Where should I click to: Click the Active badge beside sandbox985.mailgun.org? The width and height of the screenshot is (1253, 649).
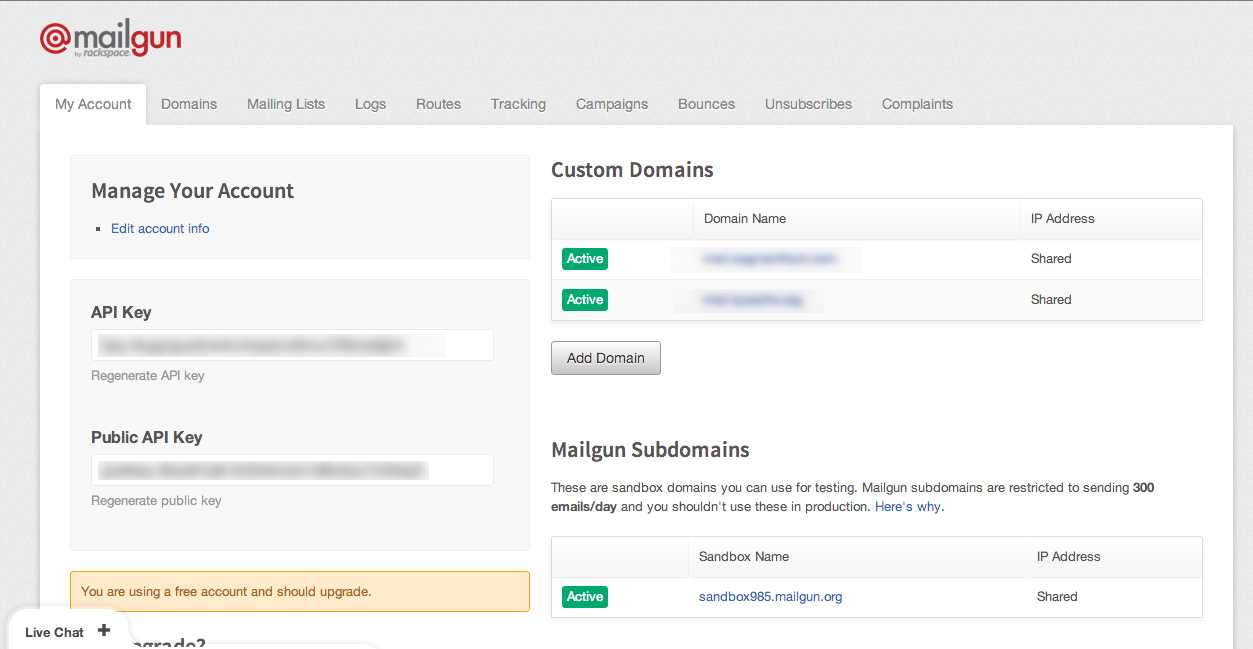pyautogui.click(x=585, y=597)
